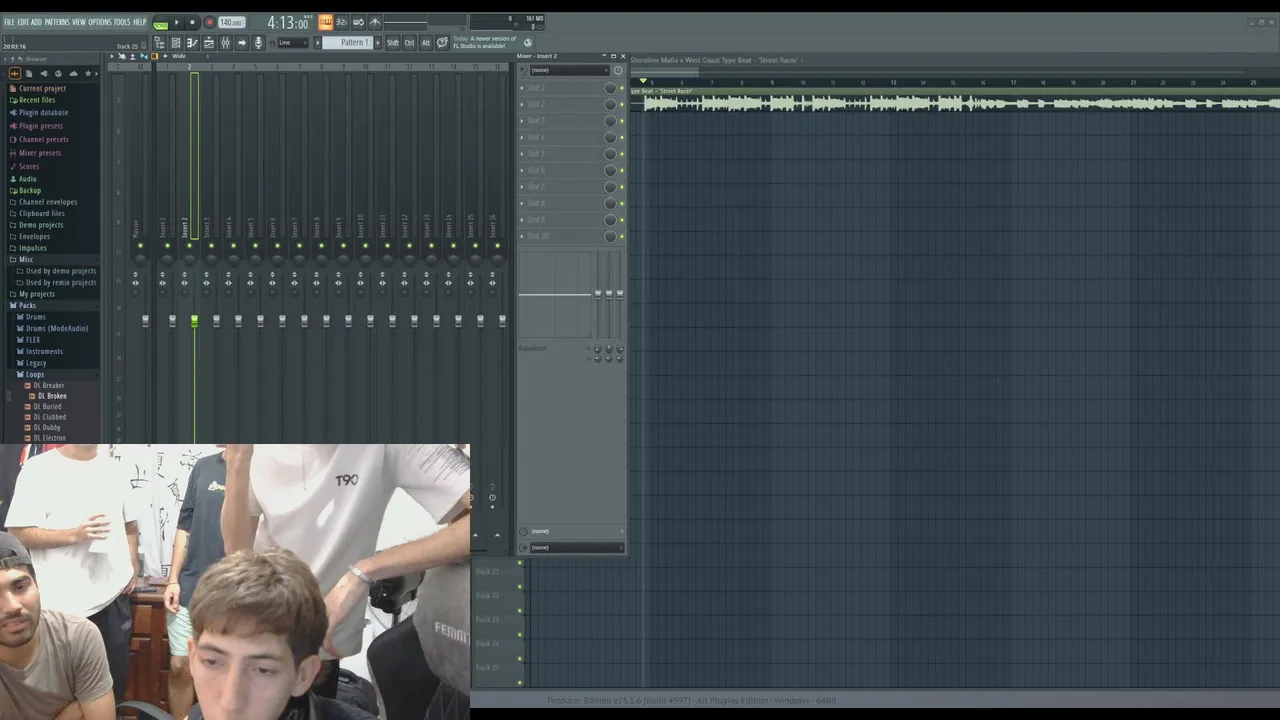
Task: Click the Slot 6 mix level knob
Action: point(610,170)
